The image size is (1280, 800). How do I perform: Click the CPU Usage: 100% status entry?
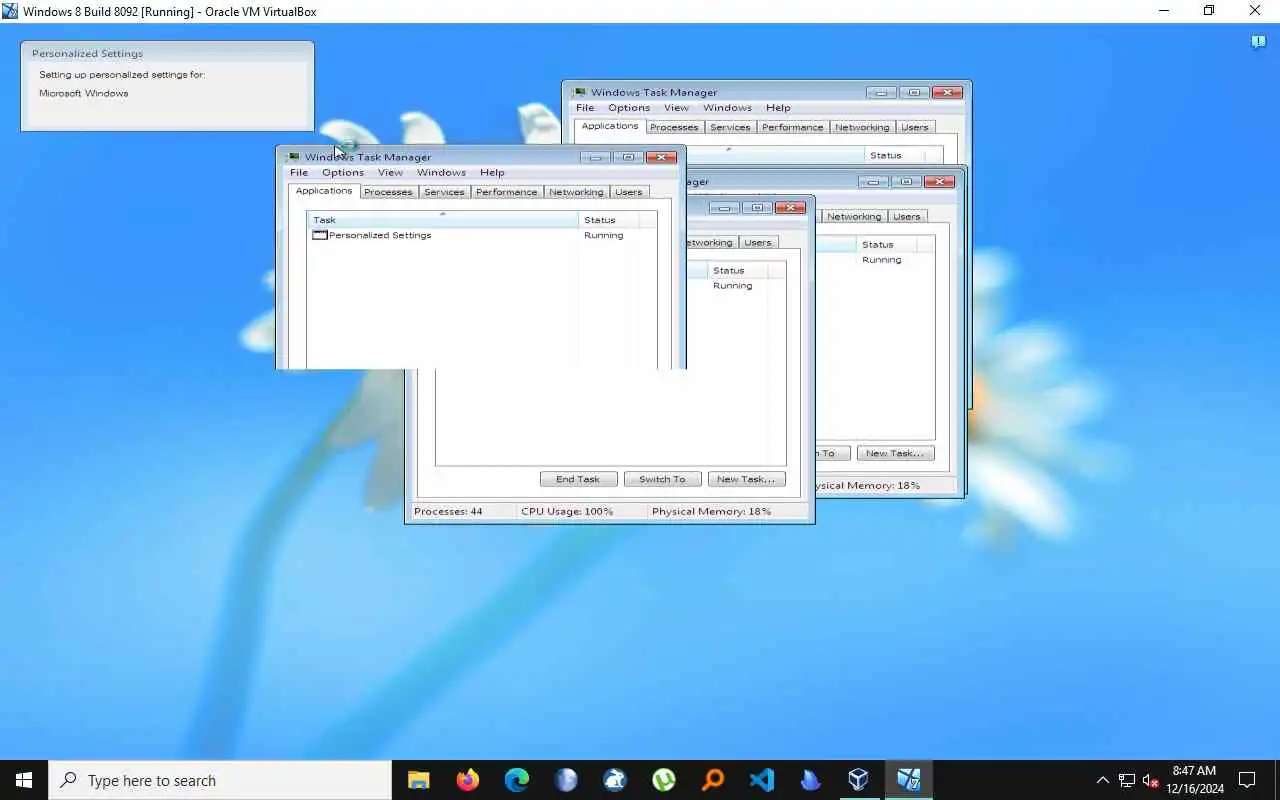pyautogui.click(x=567, y=511)
